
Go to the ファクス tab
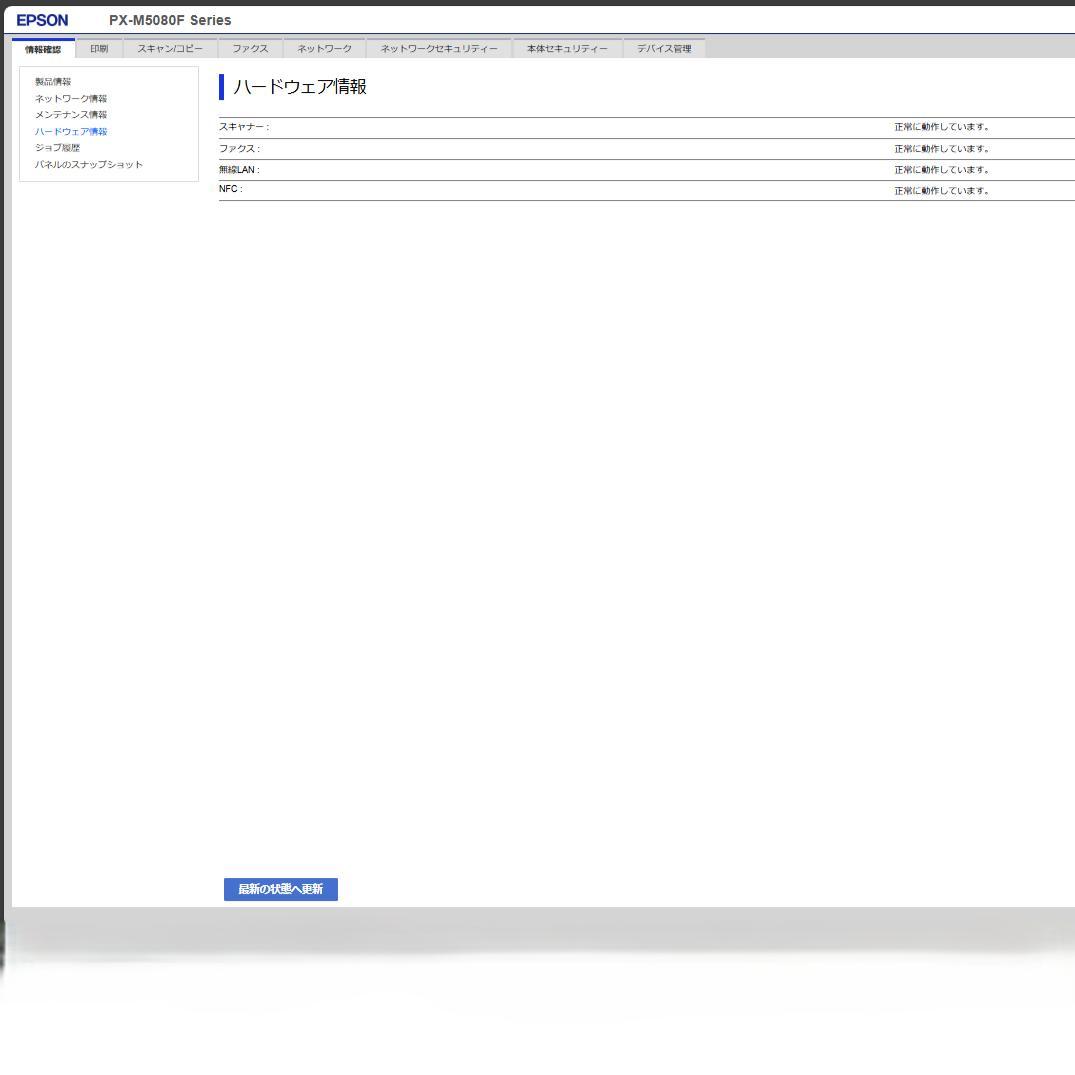[250, 49]
